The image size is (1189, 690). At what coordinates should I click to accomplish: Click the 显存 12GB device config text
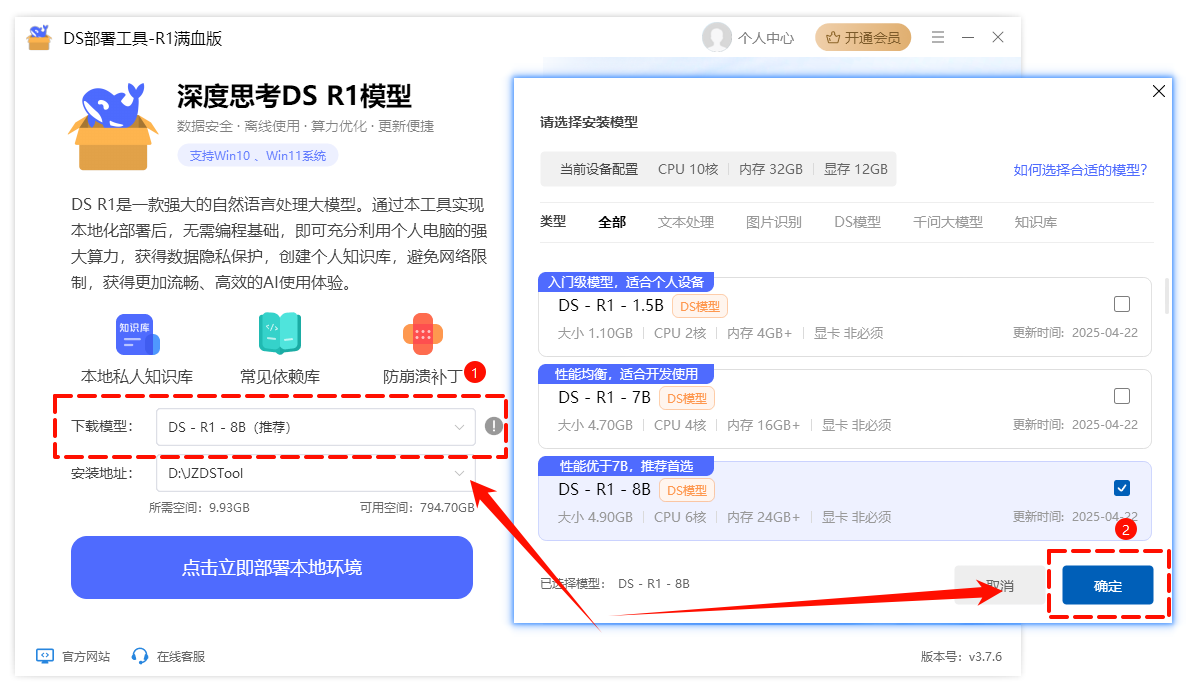[x=855, y=169]
